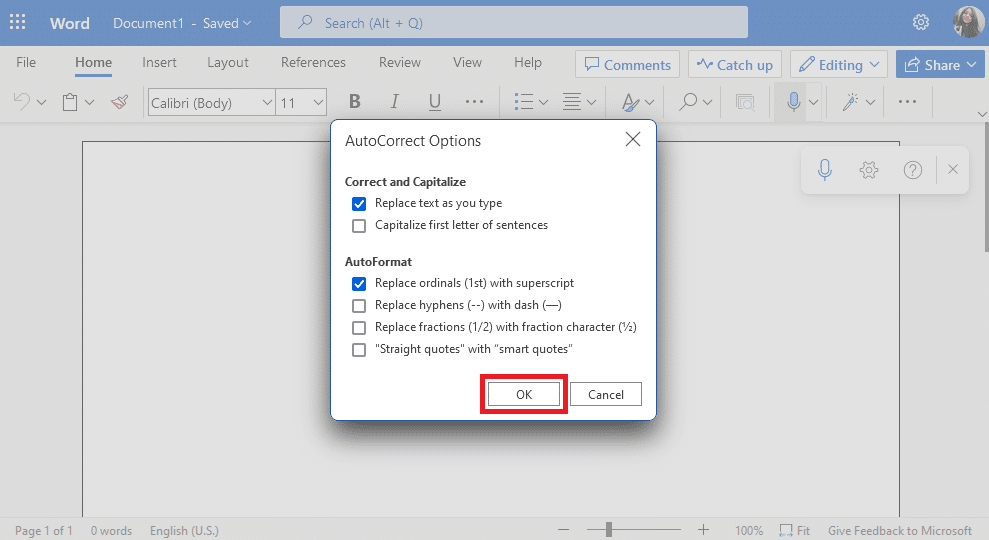Click zoom out minus icon

[563, 530]
